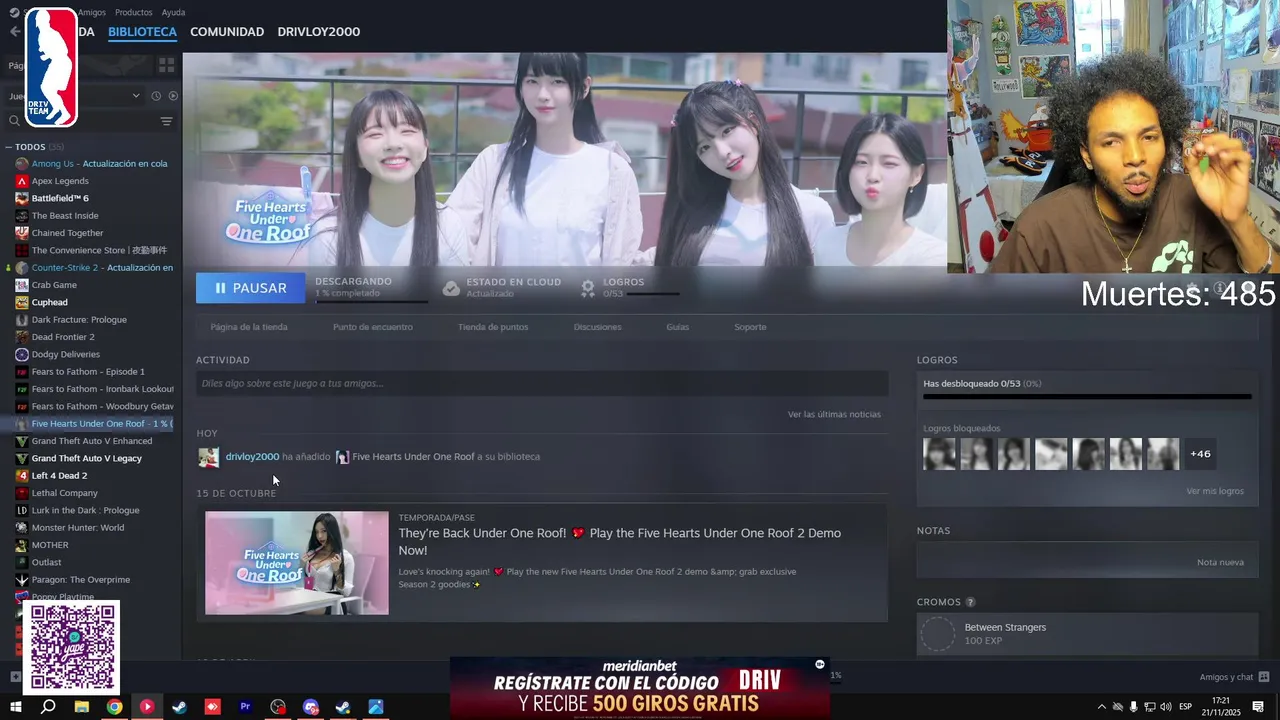
Task: Open Página de la tienda link
Action: coord(249,327)
